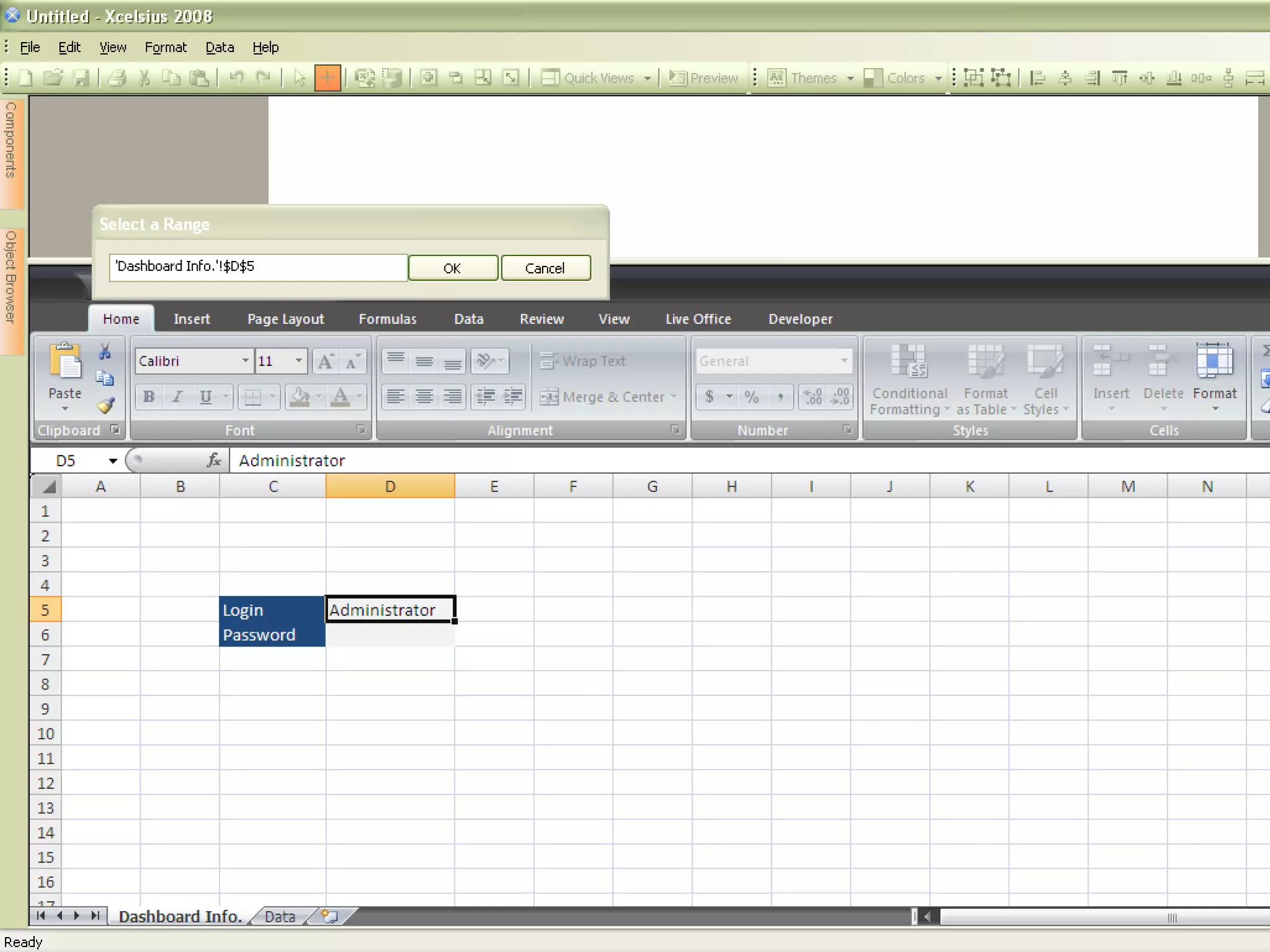1270x952 pixels.
Task: Click the Align Left icon in Xcelsius toolbar
Action: tap(1037, 78)
